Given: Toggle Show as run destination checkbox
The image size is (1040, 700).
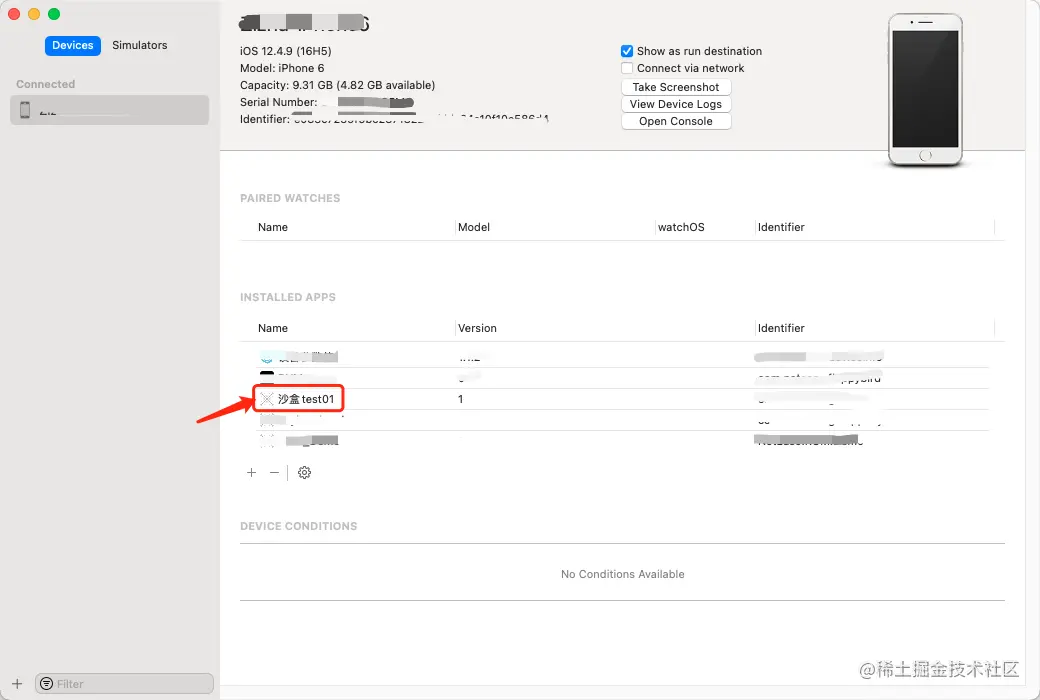Looking at the screenshot, I should (627, 51).
